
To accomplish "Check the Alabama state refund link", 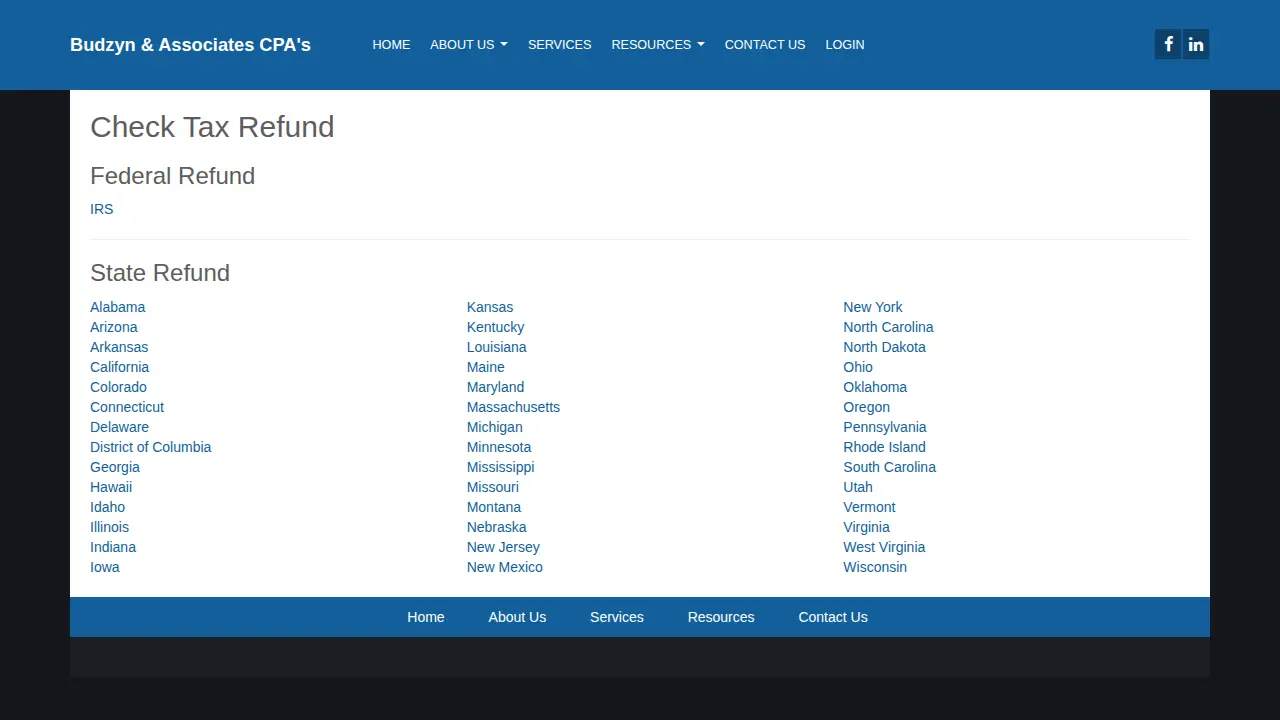I will (118, 307).
